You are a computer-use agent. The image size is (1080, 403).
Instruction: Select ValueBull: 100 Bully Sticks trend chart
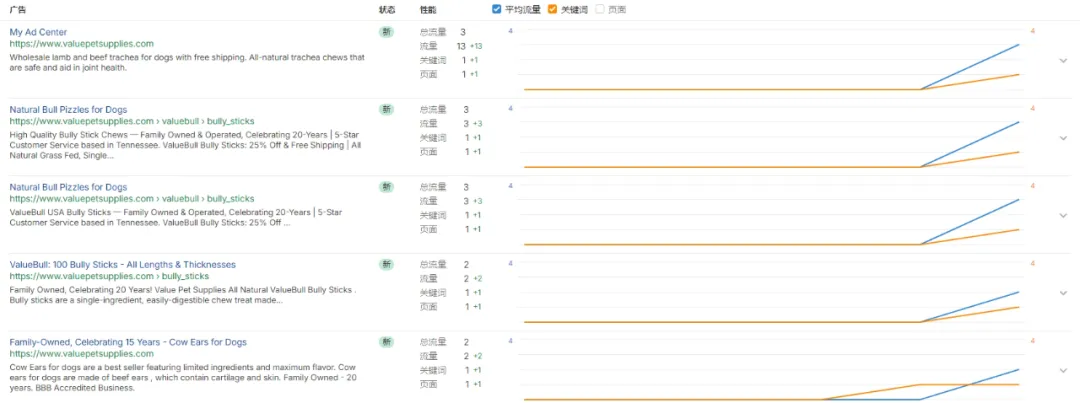point(772,293)
